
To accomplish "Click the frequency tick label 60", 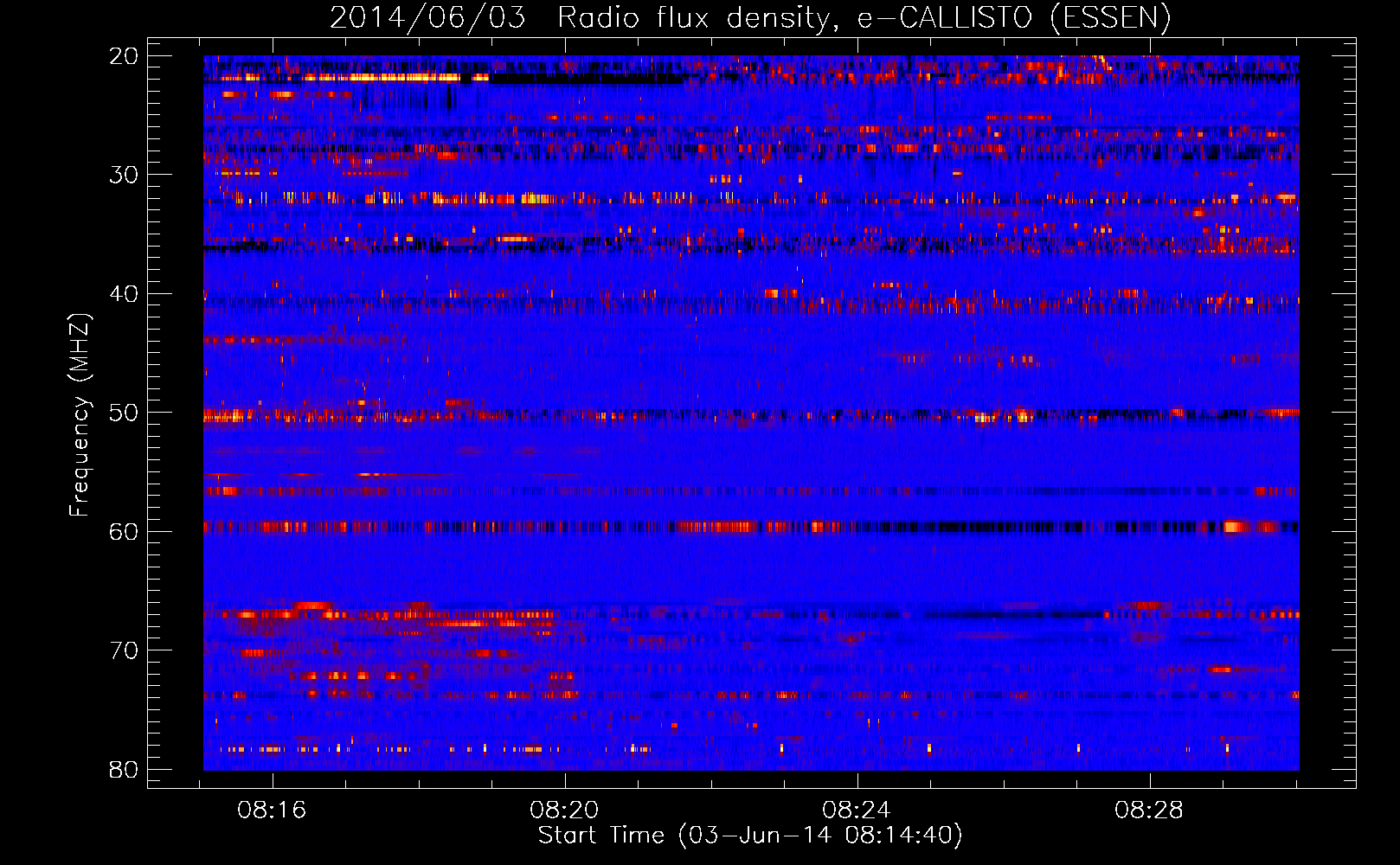I will (x=124, y=531).
